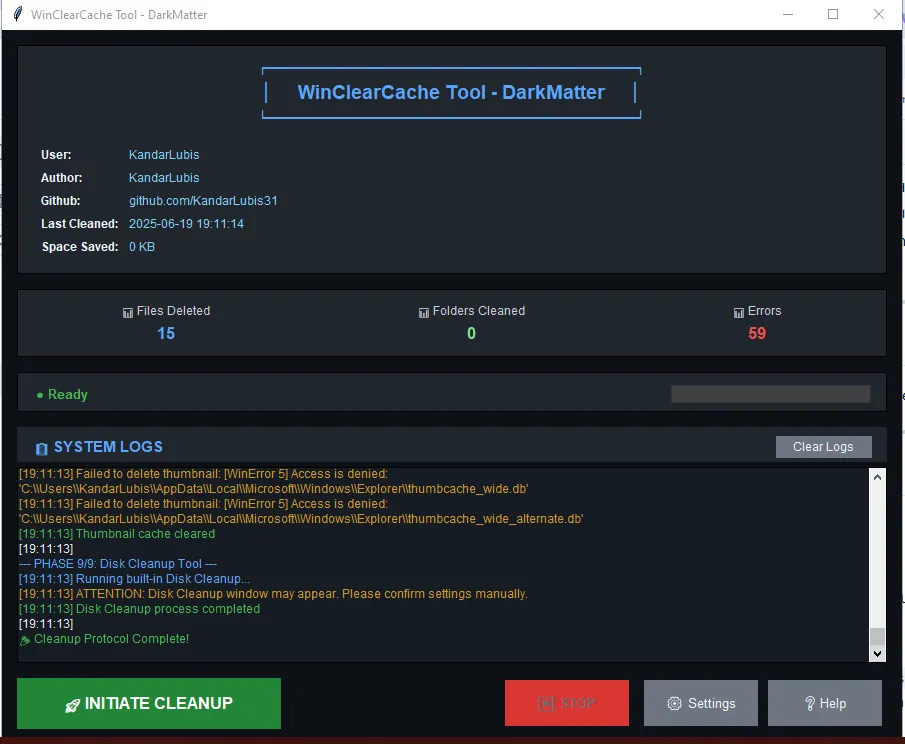Click the Last Cleaned timestamp text
The width and height of the screenshot is (905, 744).
point(187,223)
